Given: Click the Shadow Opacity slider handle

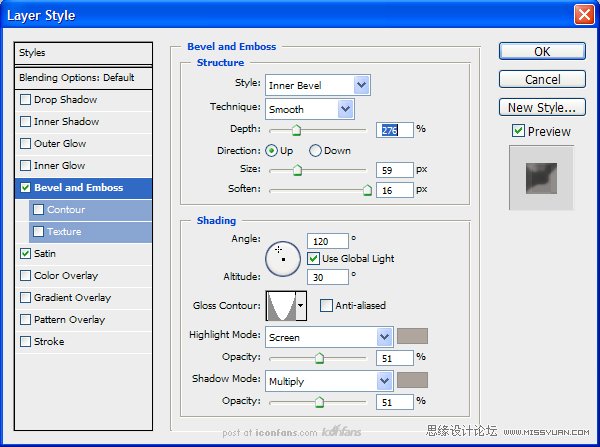Looking at the screenshot, I should (319, 402).
